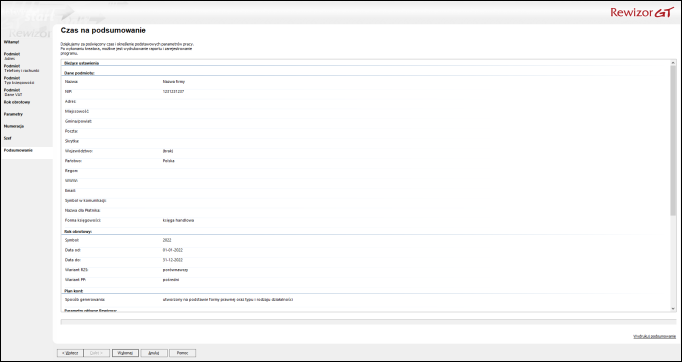
Task: Go back with the Wstecz button
Action: coord(70,353)
